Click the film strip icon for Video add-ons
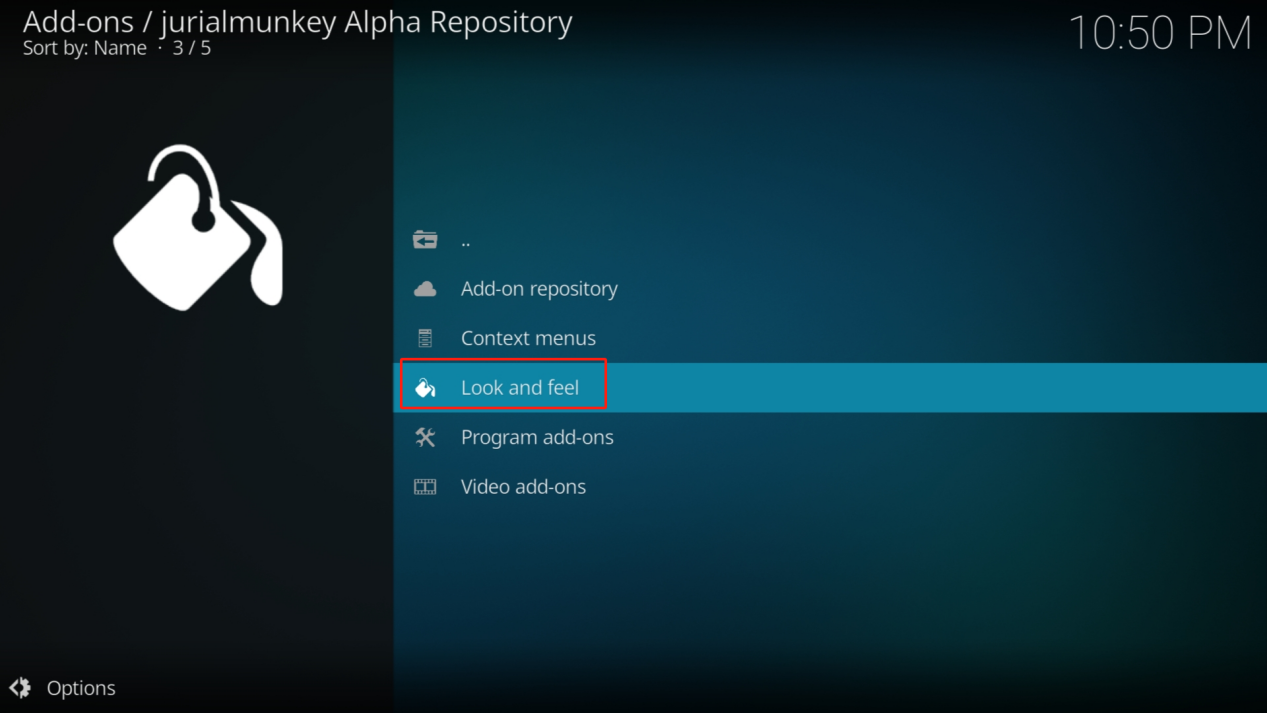Screen dimensions: 1267x713 [x=425, y=487]
